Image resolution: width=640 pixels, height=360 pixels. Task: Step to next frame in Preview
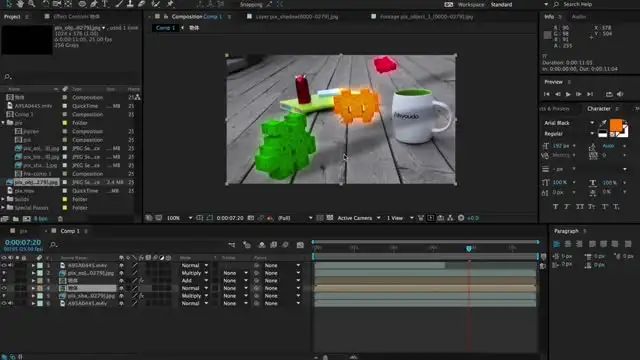[x=578, y=94]
